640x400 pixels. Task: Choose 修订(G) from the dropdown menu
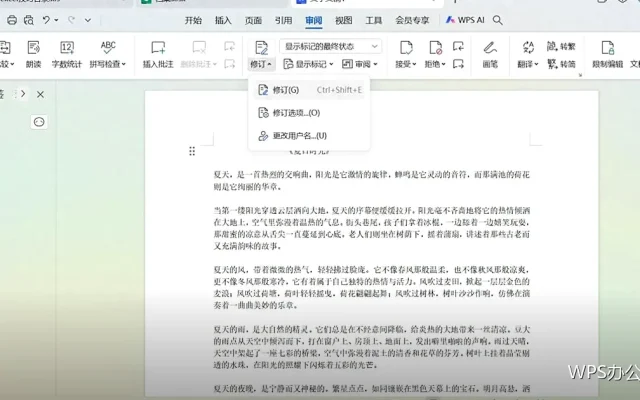pyautogui.click(x=309, y=90)
